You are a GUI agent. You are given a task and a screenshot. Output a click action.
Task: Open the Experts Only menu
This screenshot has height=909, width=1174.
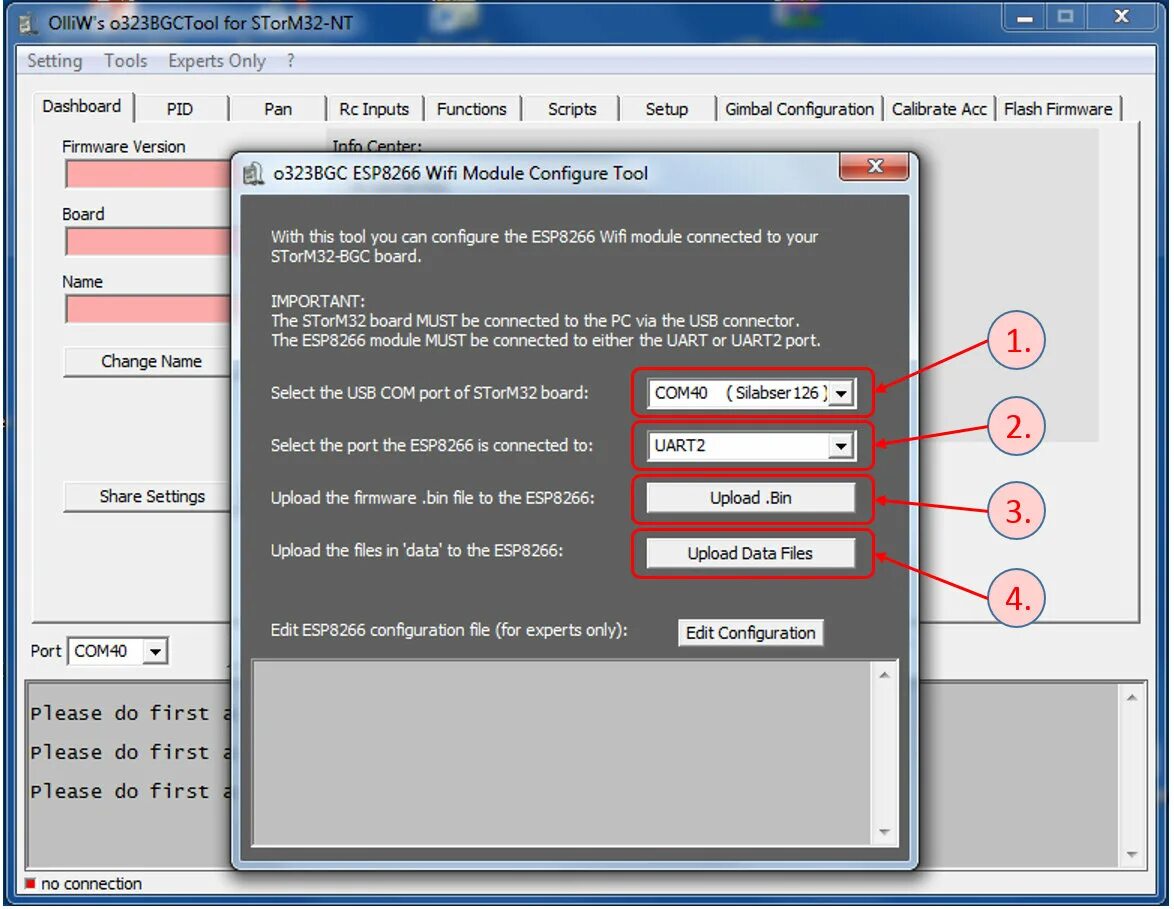(x=216, y=61)
